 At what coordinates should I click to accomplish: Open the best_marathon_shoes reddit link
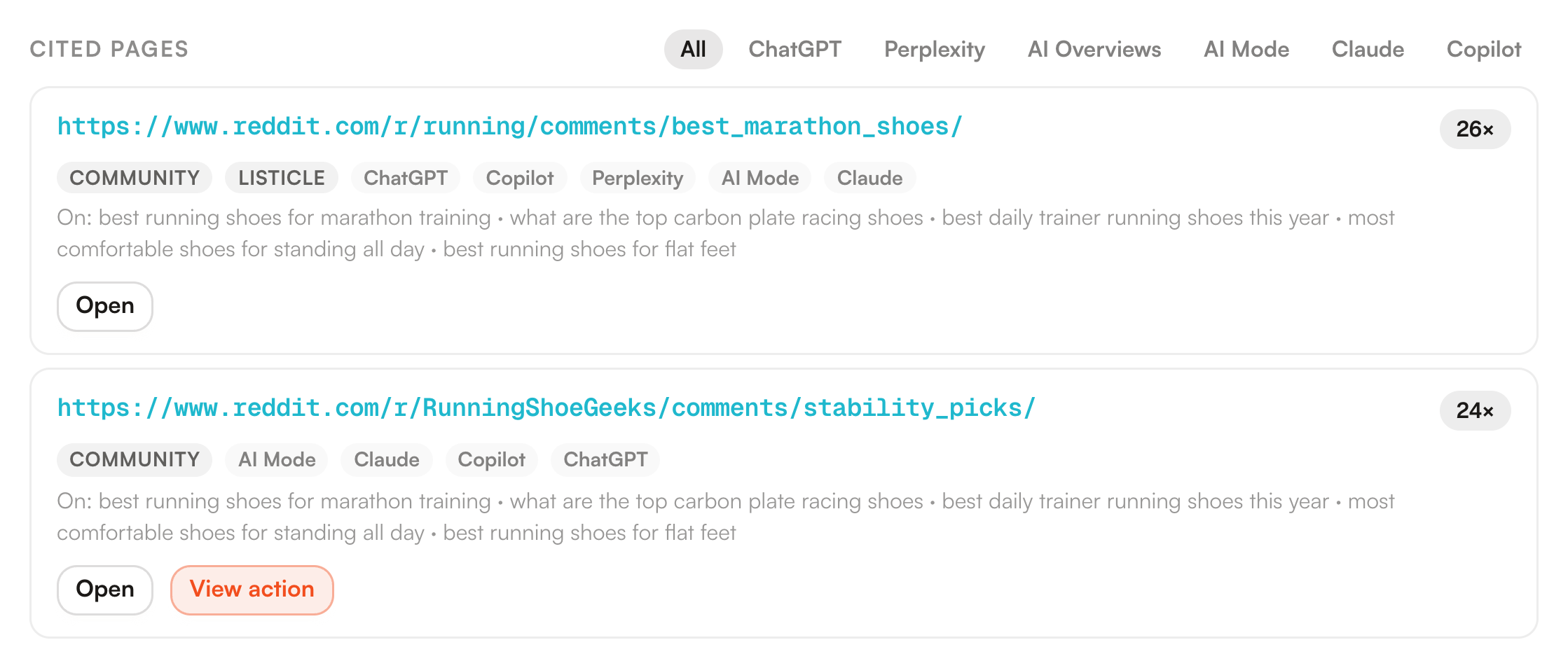(509, 127)
